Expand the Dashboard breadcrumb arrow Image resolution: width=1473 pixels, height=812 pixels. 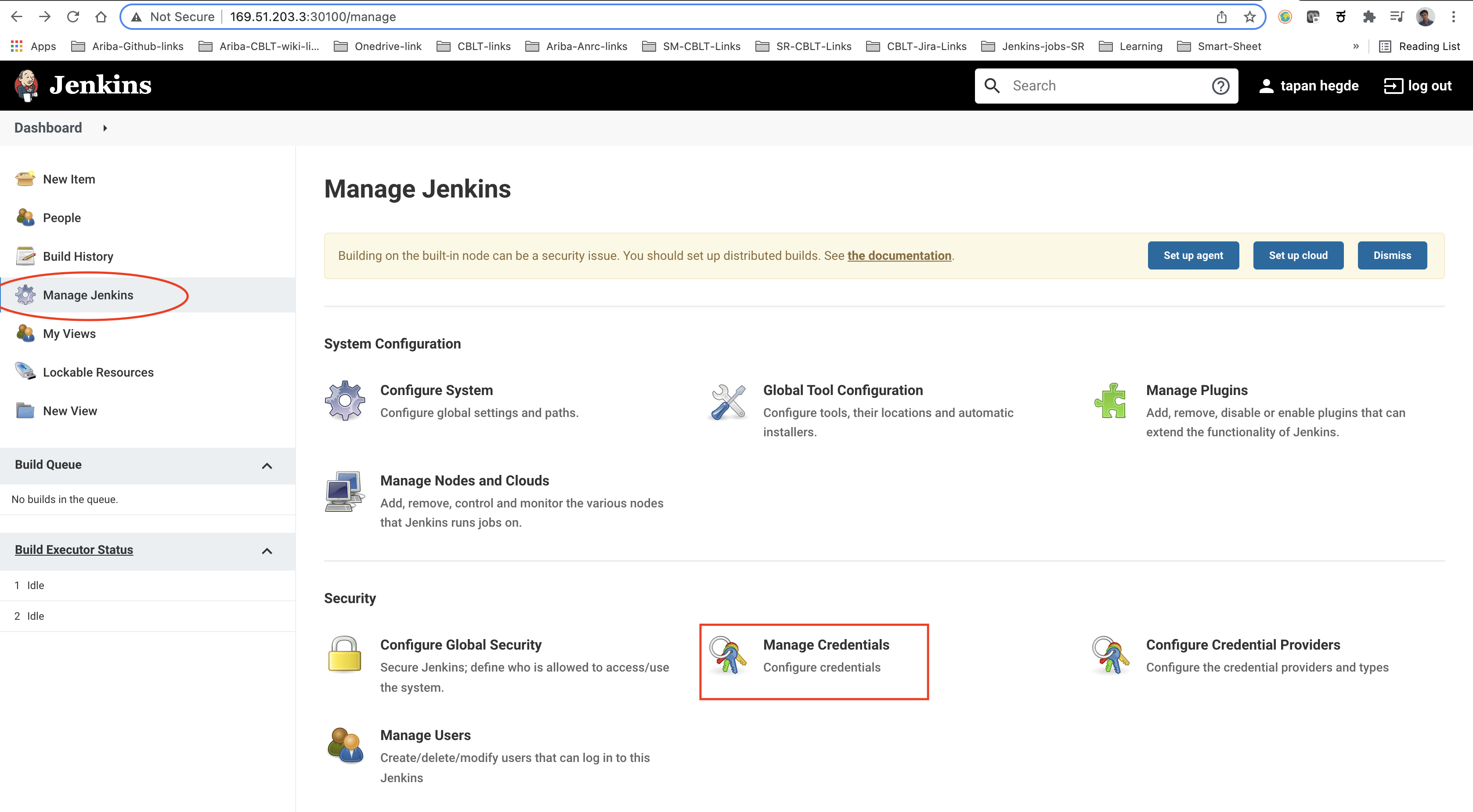point(105,128)
